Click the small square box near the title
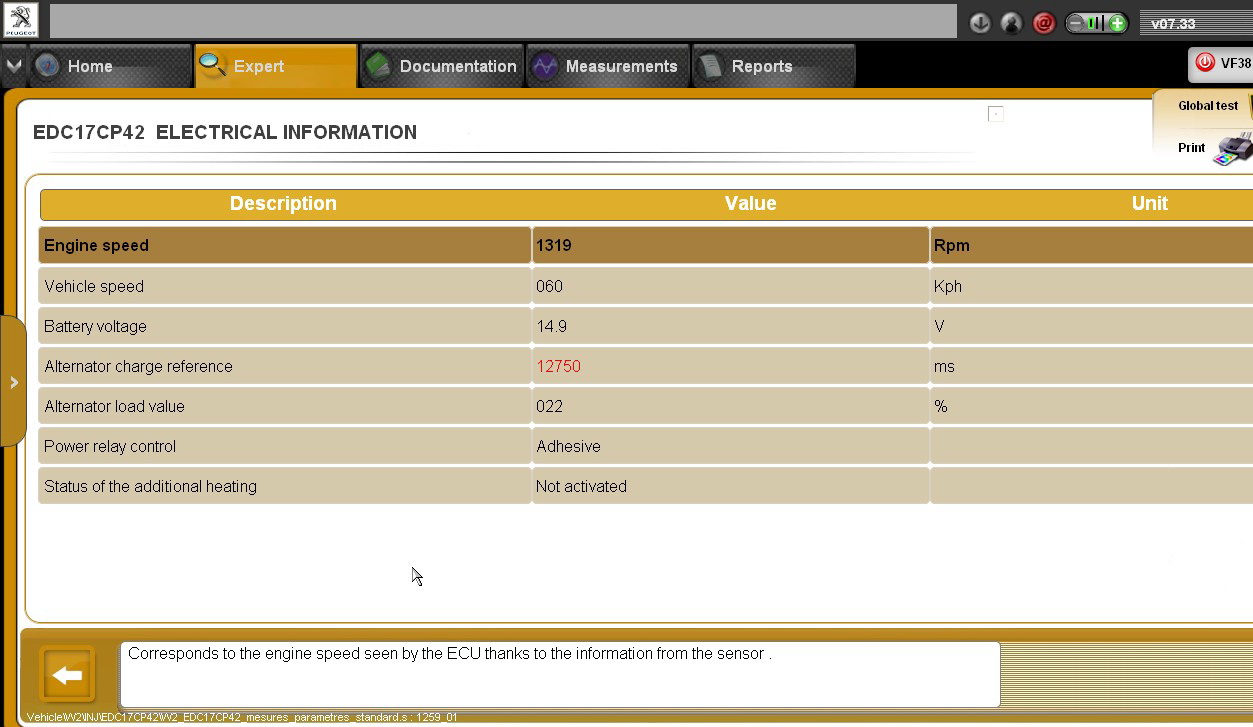 [x=996, y=114]
